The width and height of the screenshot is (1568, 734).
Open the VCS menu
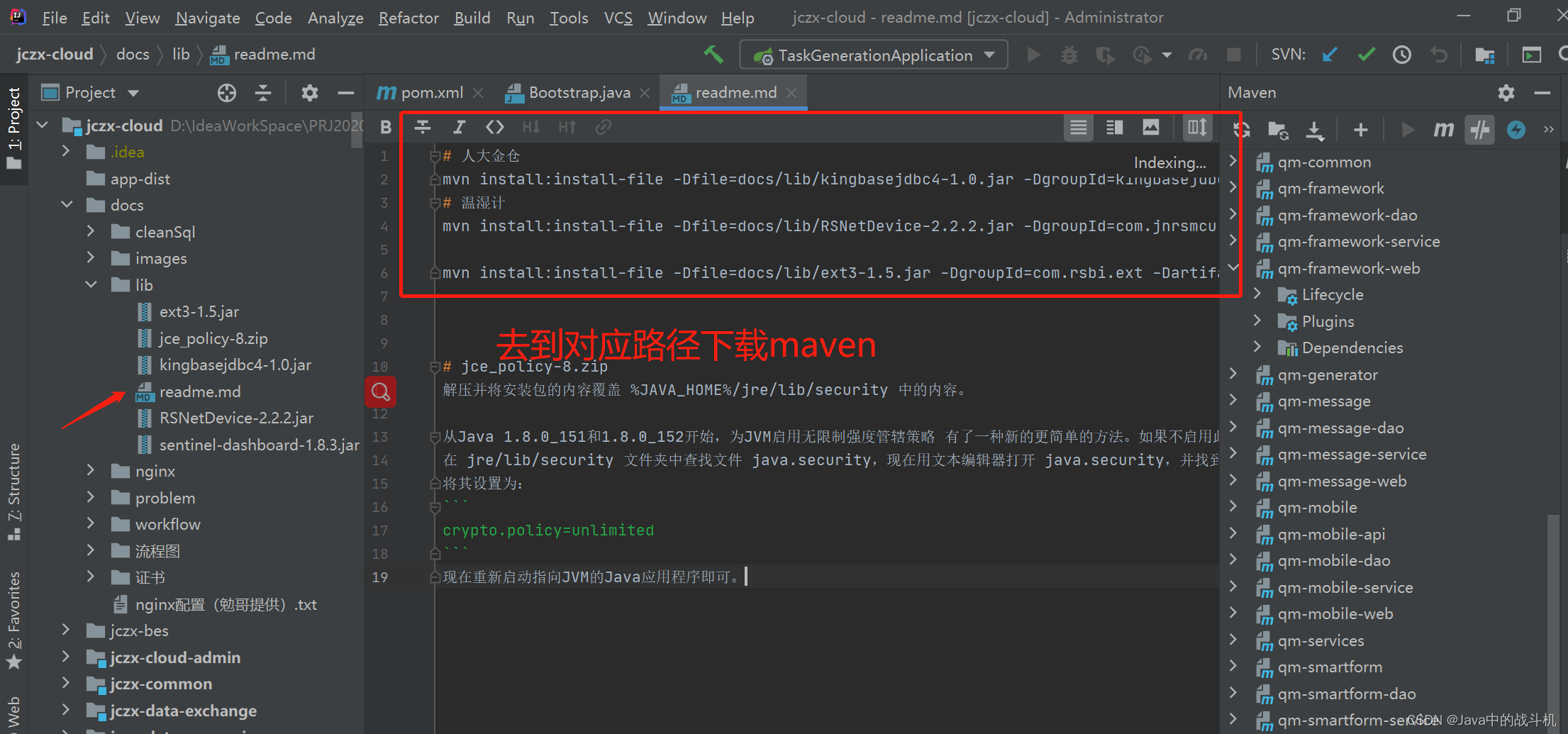618,18
